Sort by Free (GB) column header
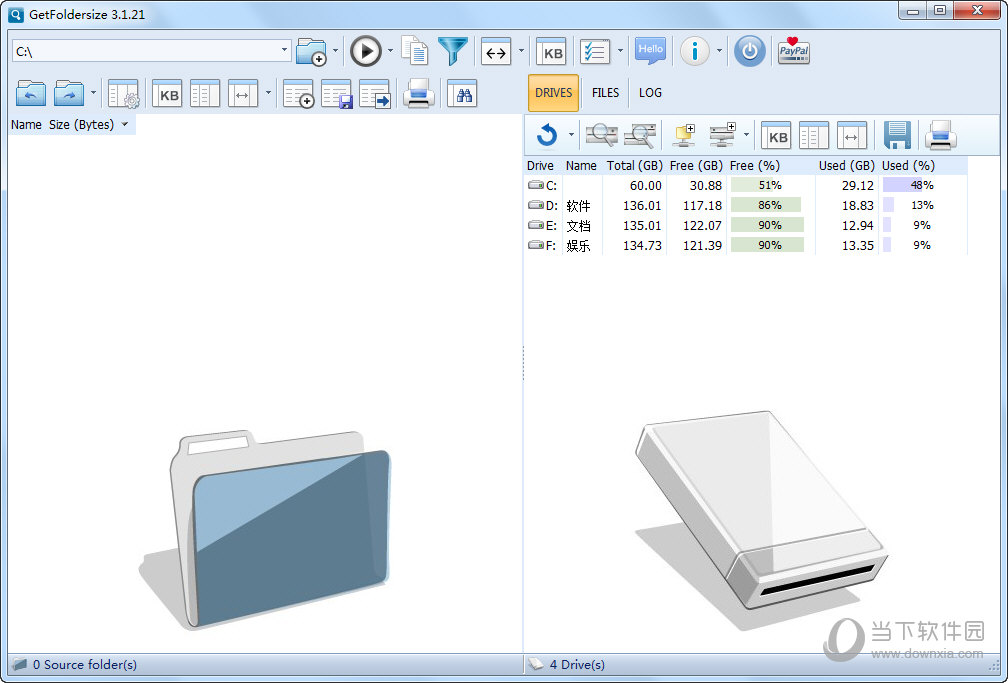This screenshot has height=683, width=1008. tap(696, 166)
